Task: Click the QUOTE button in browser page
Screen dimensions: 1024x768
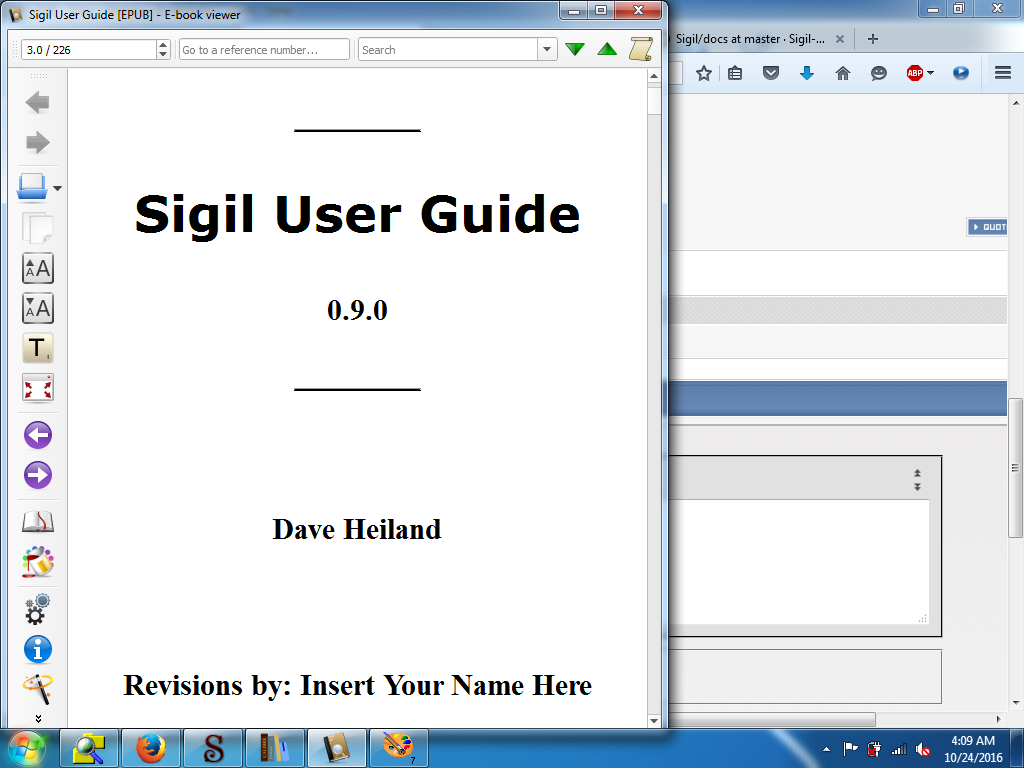Action: point(987,227)
